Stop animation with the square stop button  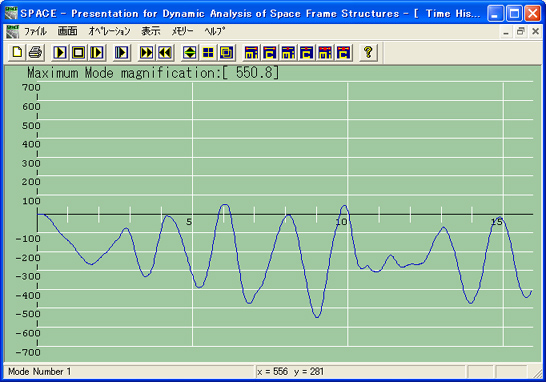pyautogui.click(x=78, y=53)
